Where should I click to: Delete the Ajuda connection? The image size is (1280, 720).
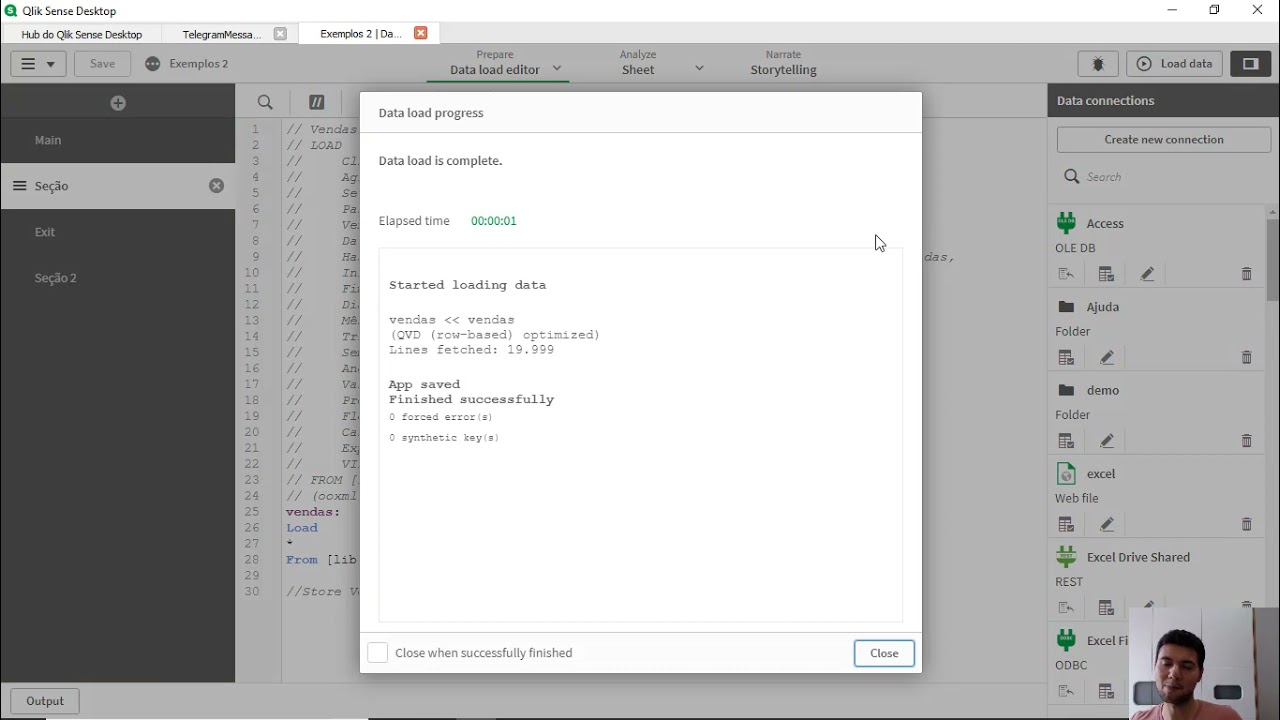click(x=1246, y=357)
